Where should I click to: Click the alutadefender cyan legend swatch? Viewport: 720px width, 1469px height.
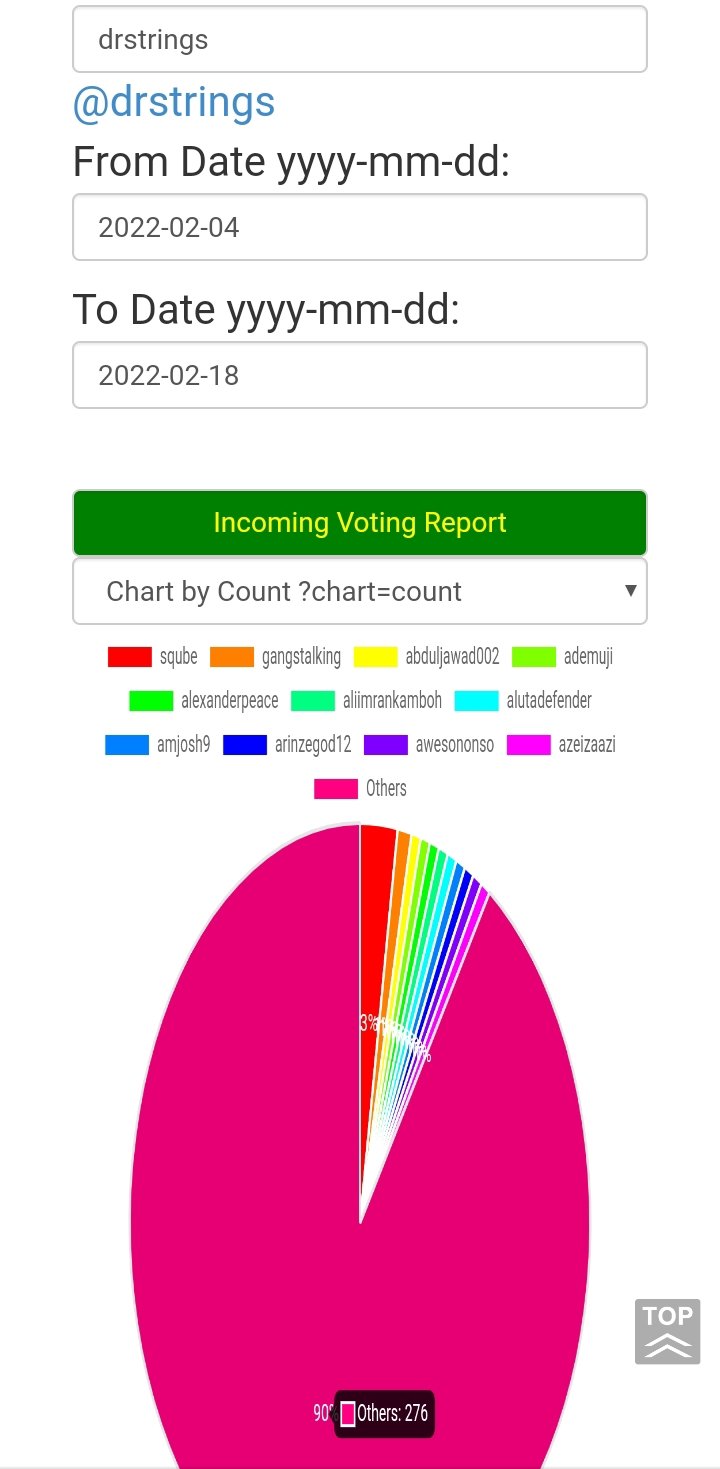(477, 701)
